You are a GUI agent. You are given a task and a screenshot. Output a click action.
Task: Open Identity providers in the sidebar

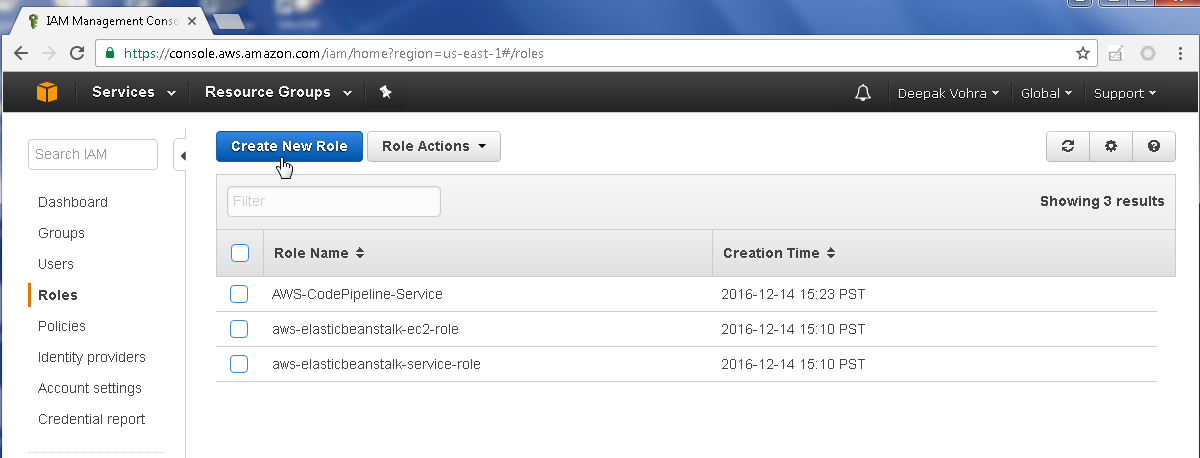click(92, 357)
